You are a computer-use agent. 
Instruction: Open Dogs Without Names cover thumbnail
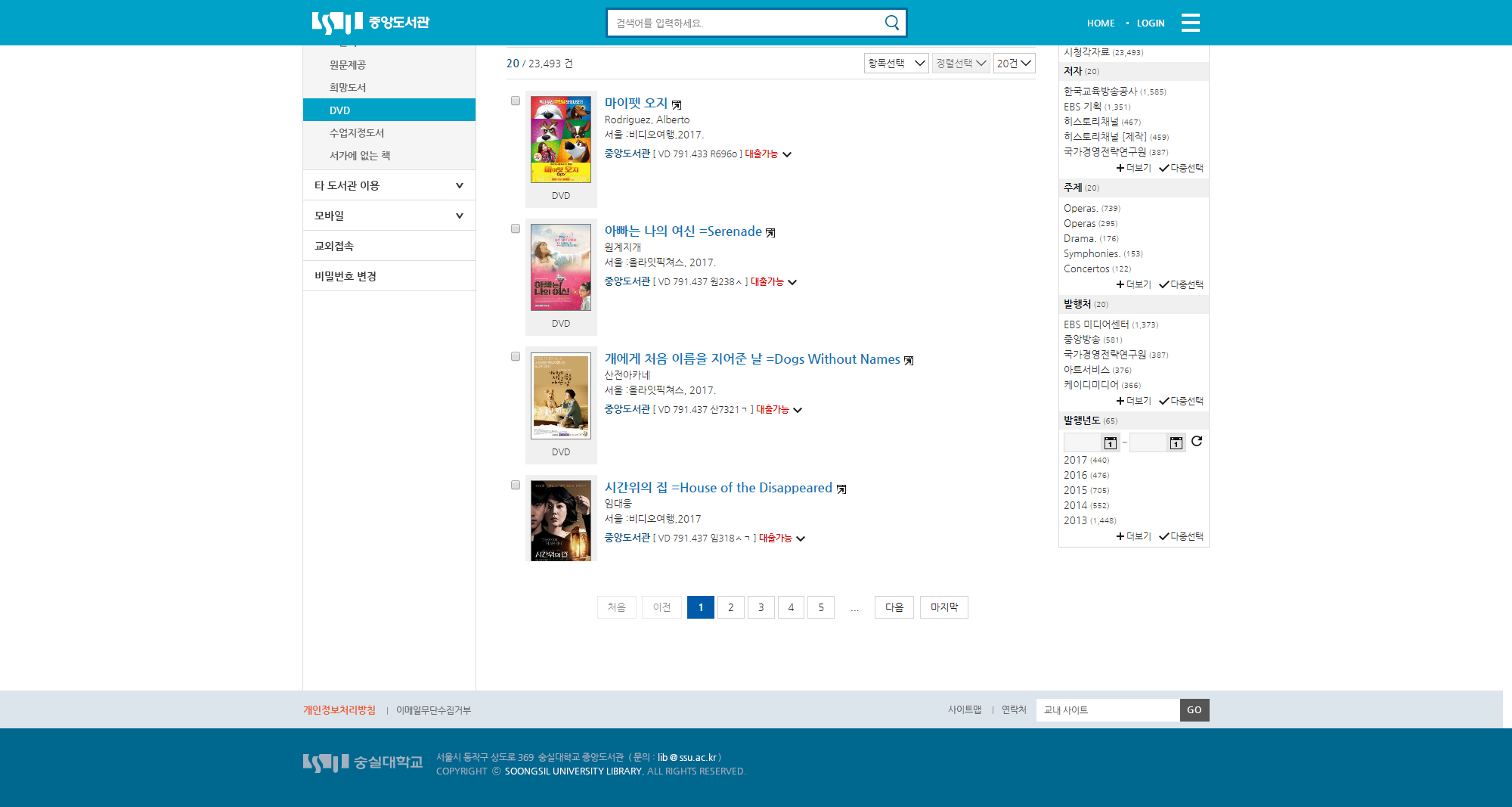[561, 396]
